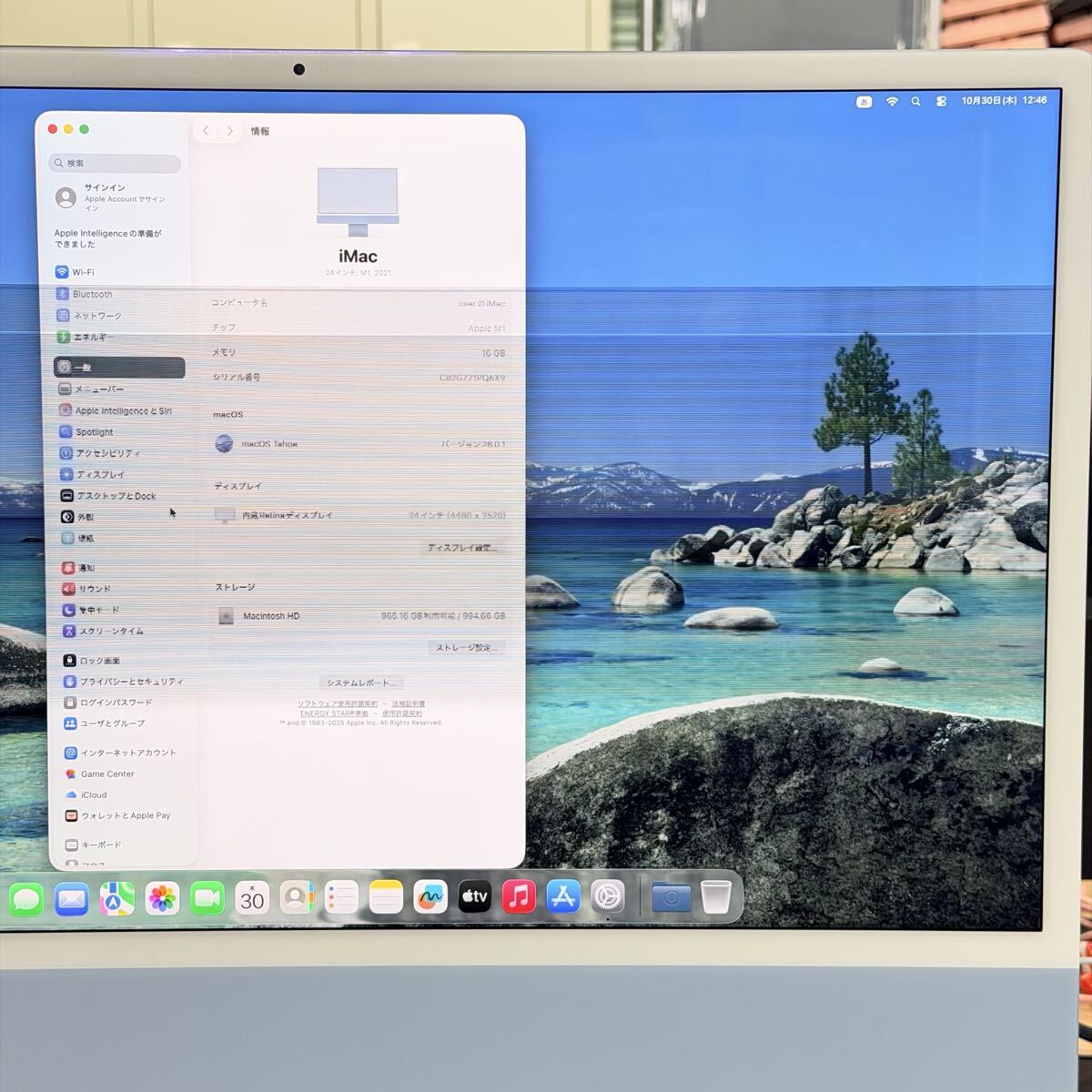1092x1092 pixels.
Task: Open Wi-Fi status in menu bar
Action: [x=892, y=102]
